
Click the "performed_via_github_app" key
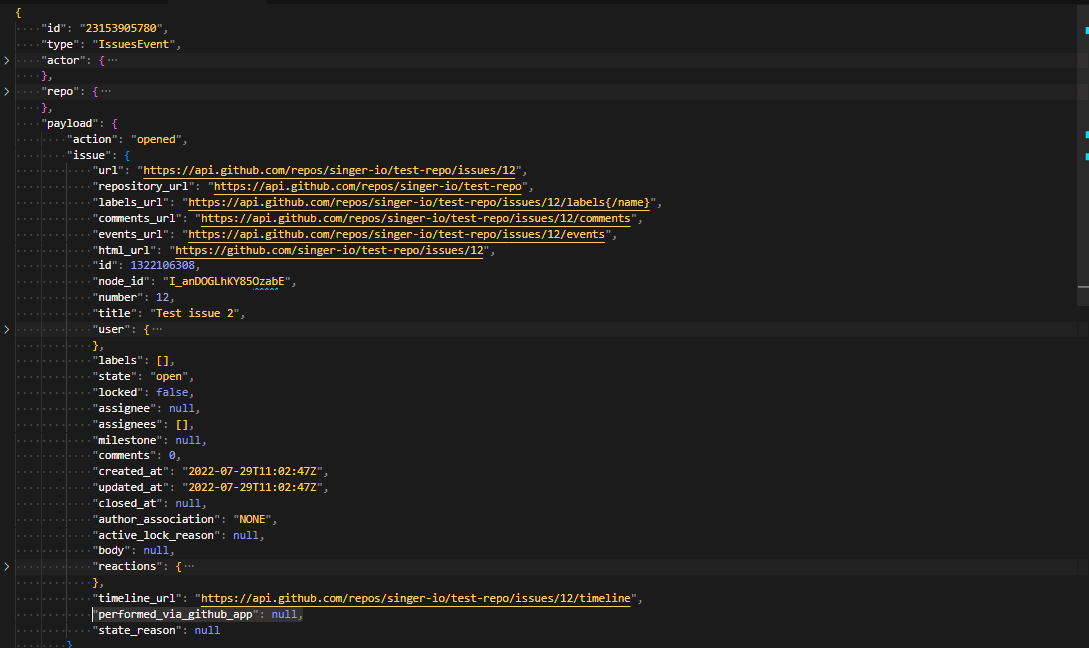point(175,615)
